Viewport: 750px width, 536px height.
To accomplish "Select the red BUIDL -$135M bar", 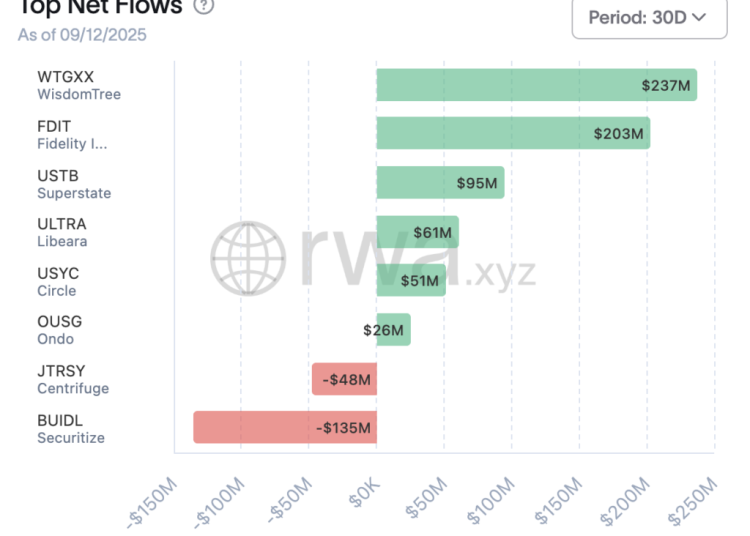I will (285, 427).
